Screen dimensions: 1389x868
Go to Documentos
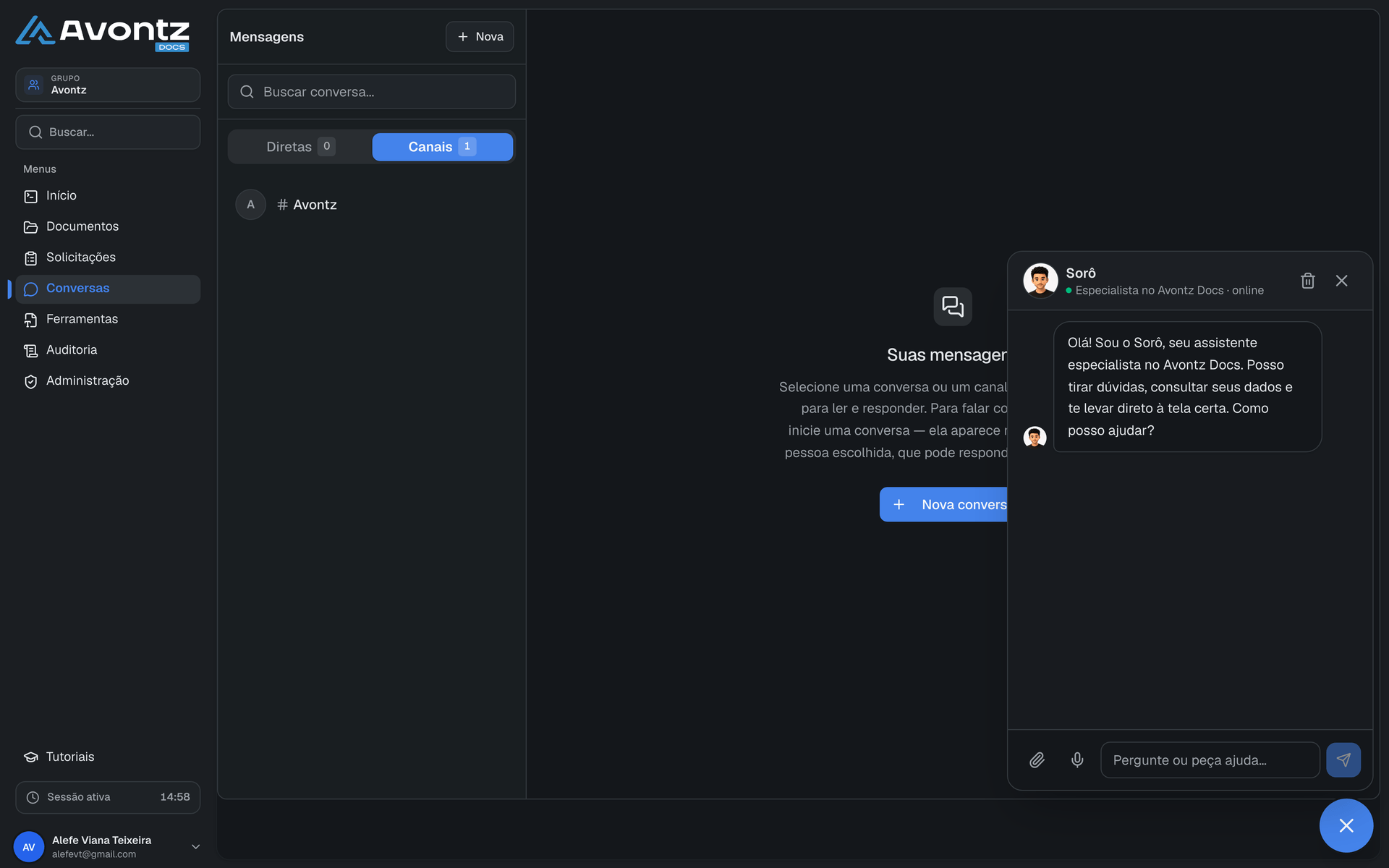(108, 226)
